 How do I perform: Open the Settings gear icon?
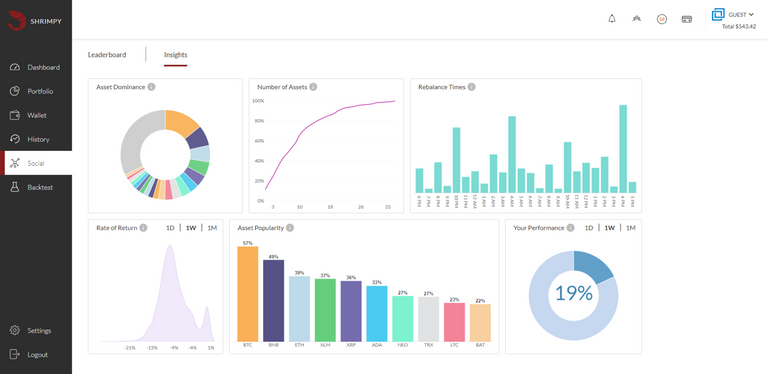click(15, 330)
